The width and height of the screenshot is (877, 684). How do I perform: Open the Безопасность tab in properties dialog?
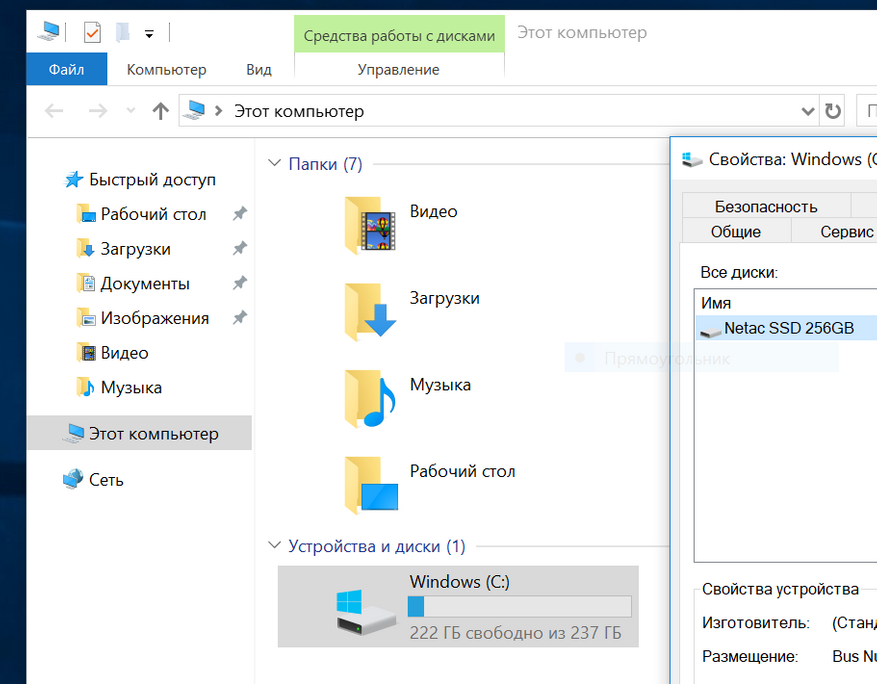[765, 206]
